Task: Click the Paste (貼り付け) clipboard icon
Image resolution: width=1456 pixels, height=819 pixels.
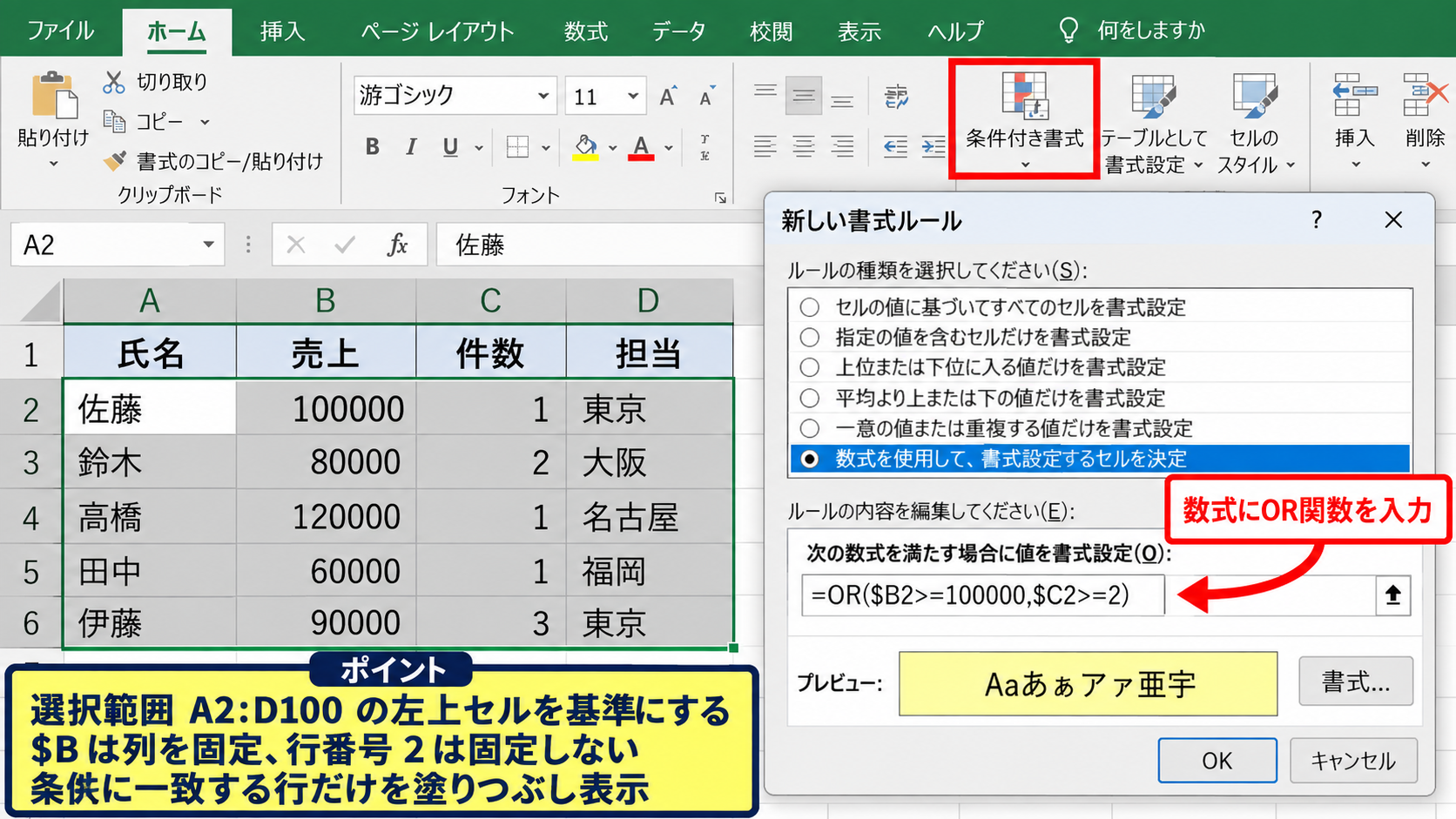Action: (54, 96)
